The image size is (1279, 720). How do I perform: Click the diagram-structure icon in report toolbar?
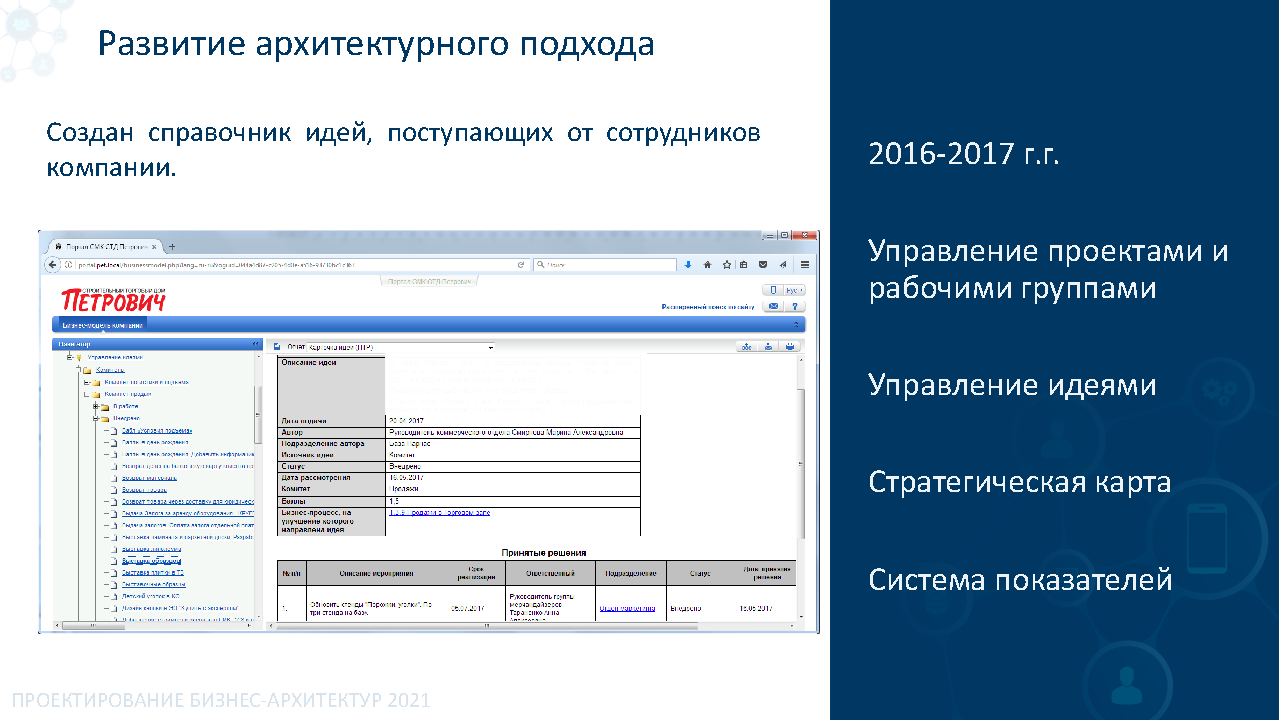746,347
